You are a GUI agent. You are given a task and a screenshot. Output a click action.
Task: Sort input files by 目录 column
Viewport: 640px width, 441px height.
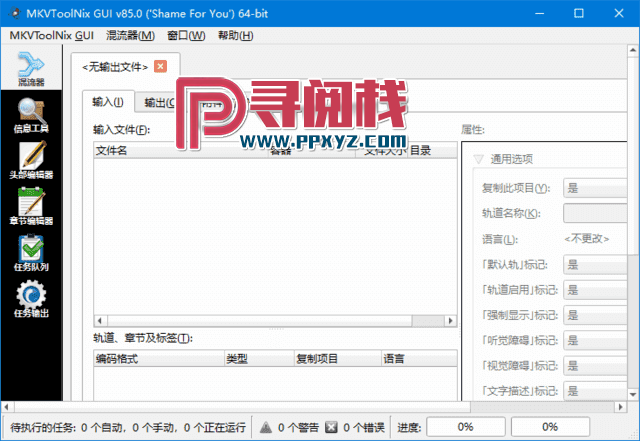tap(433, 151)
